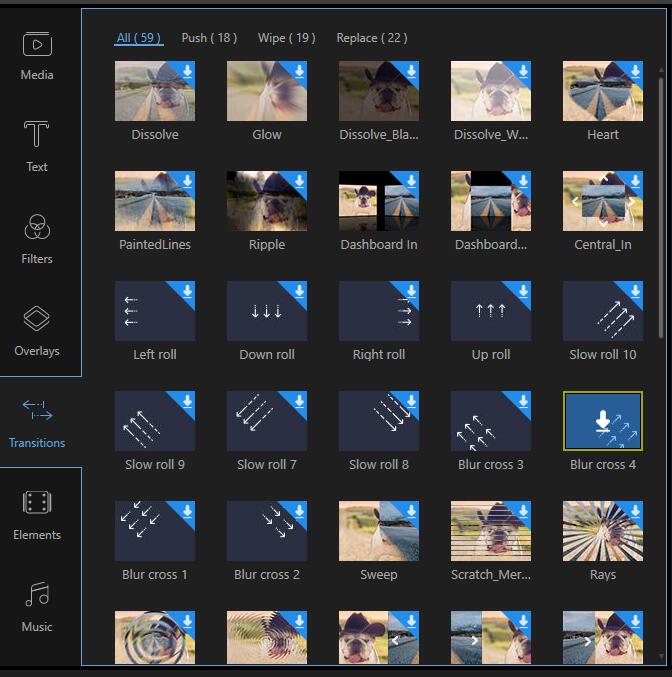Open the Media panel

(37, 56)
